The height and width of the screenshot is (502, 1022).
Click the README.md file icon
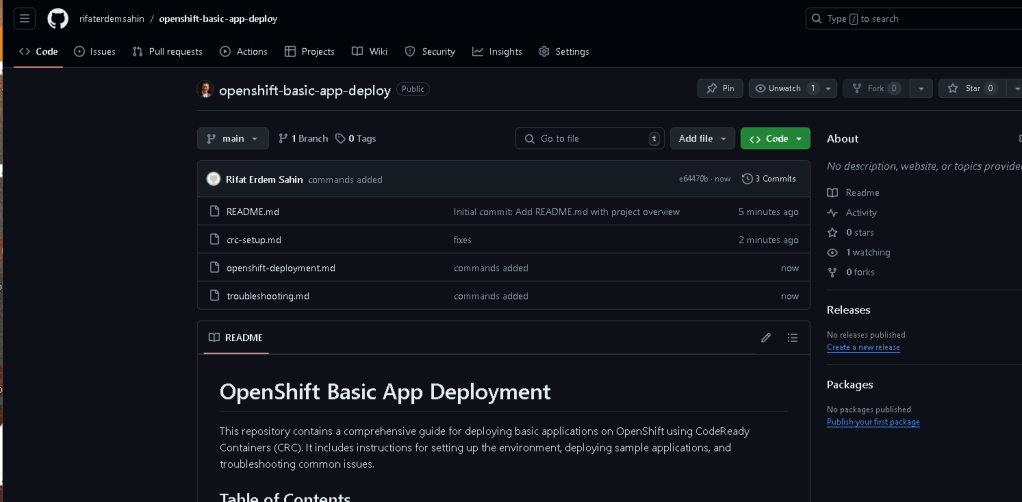coord(214,211)
